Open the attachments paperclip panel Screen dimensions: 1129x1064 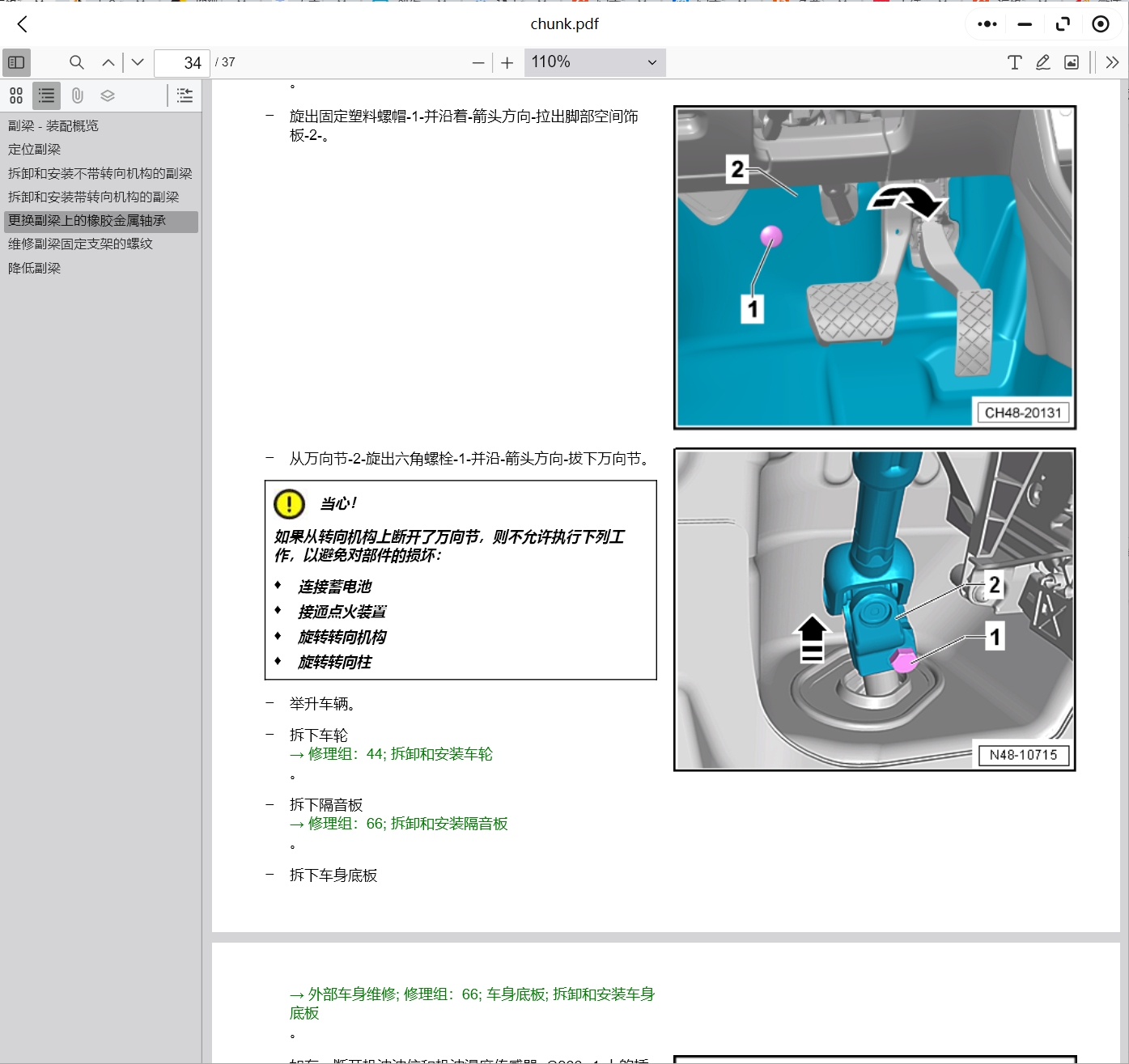point(77,95)
